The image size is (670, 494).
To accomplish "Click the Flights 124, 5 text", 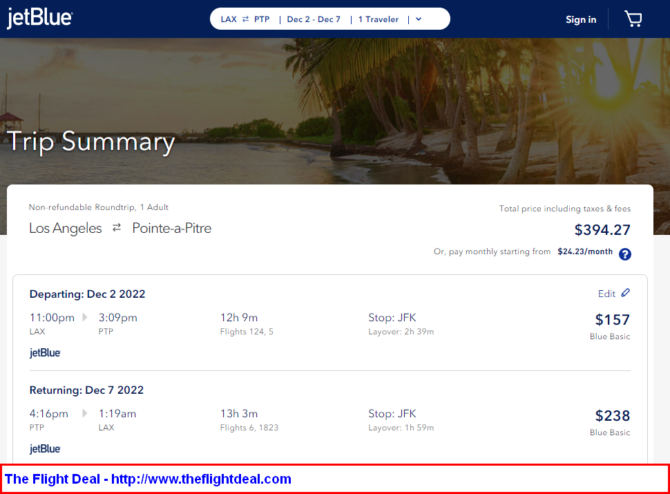I will 247,332.
